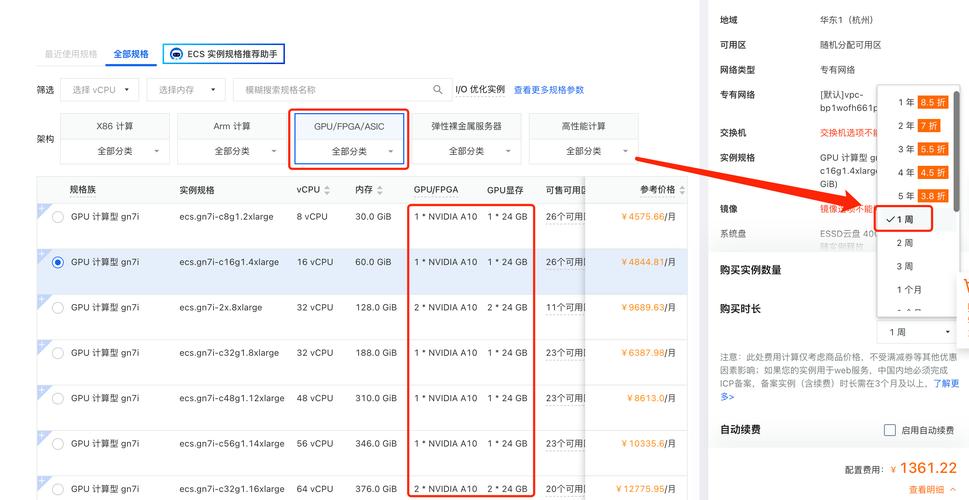Expand GPU/FPGA/ASIC 全部分类 dropdown
The image size is (969, 500).
pyautogui.click(x=349, y=152)
